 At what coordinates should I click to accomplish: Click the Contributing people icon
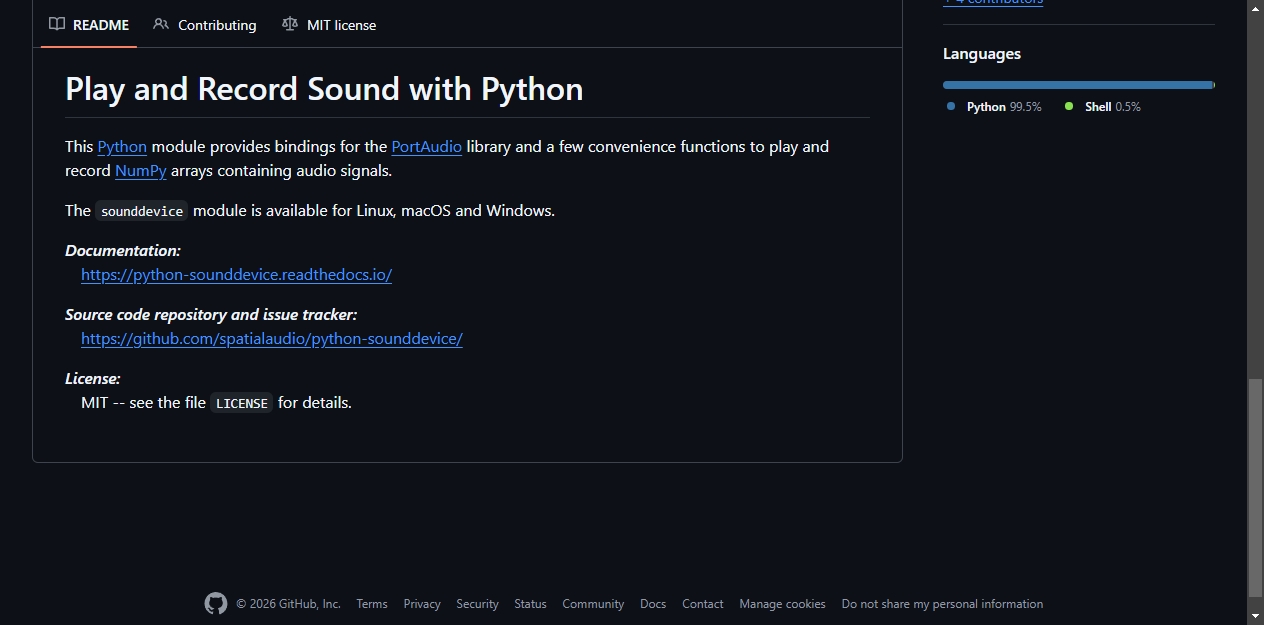[161, 24]
